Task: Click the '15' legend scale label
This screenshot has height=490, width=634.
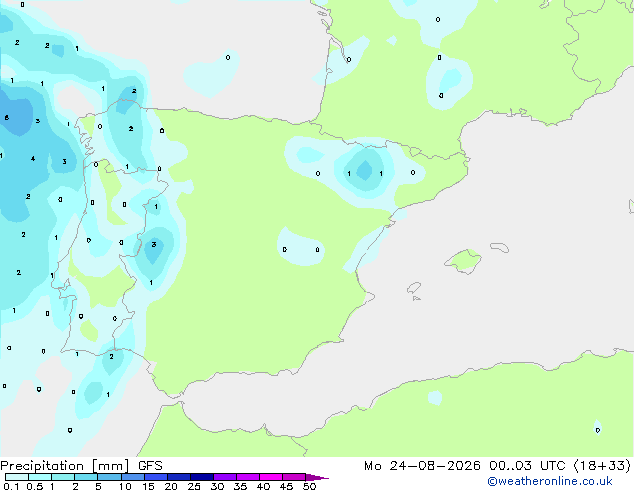Action: click(x=148, y=486)
